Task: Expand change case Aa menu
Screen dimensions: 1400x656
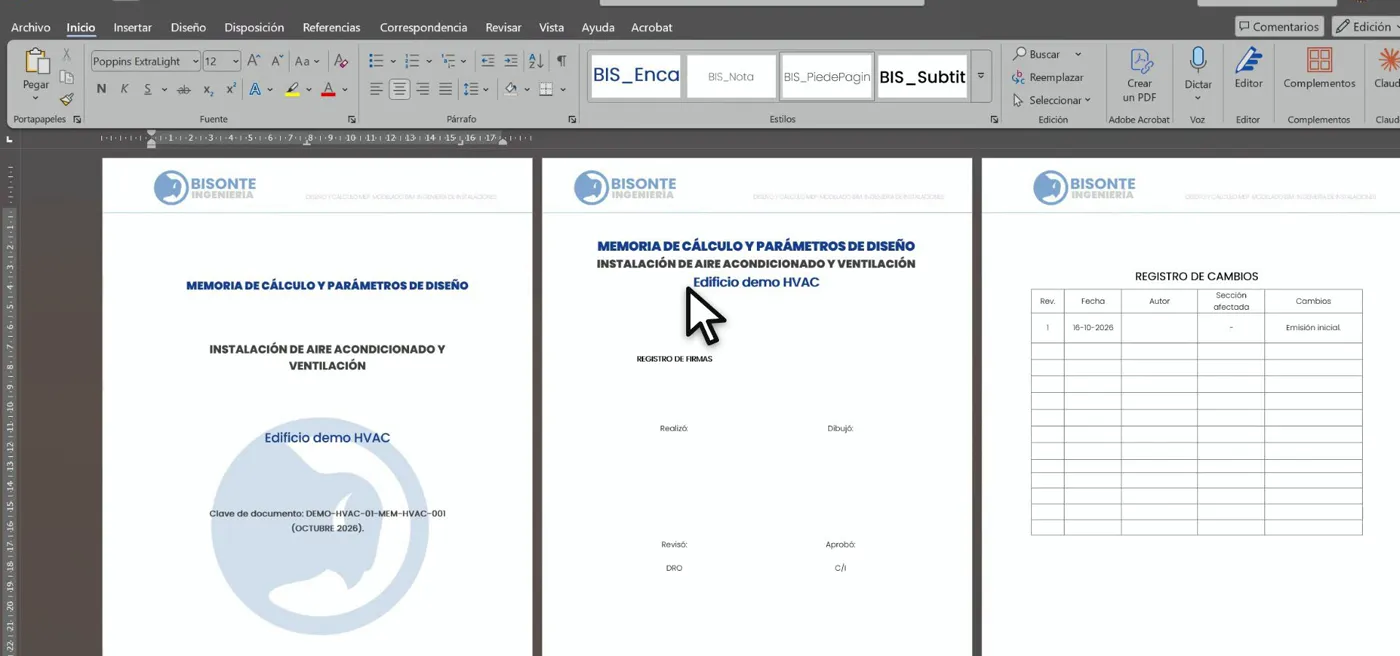Action: (317, 61)
